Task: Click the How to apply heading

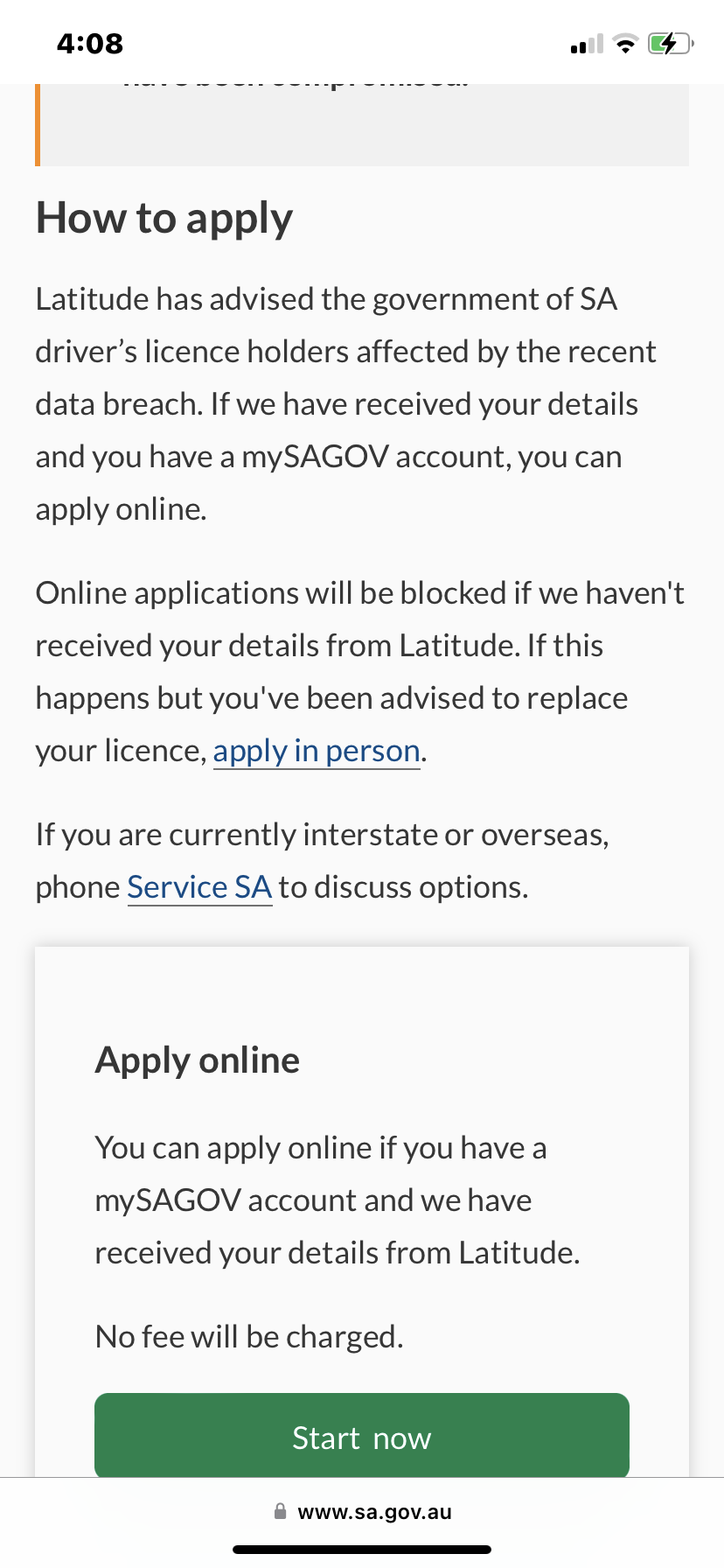Action: pos(164,219)
